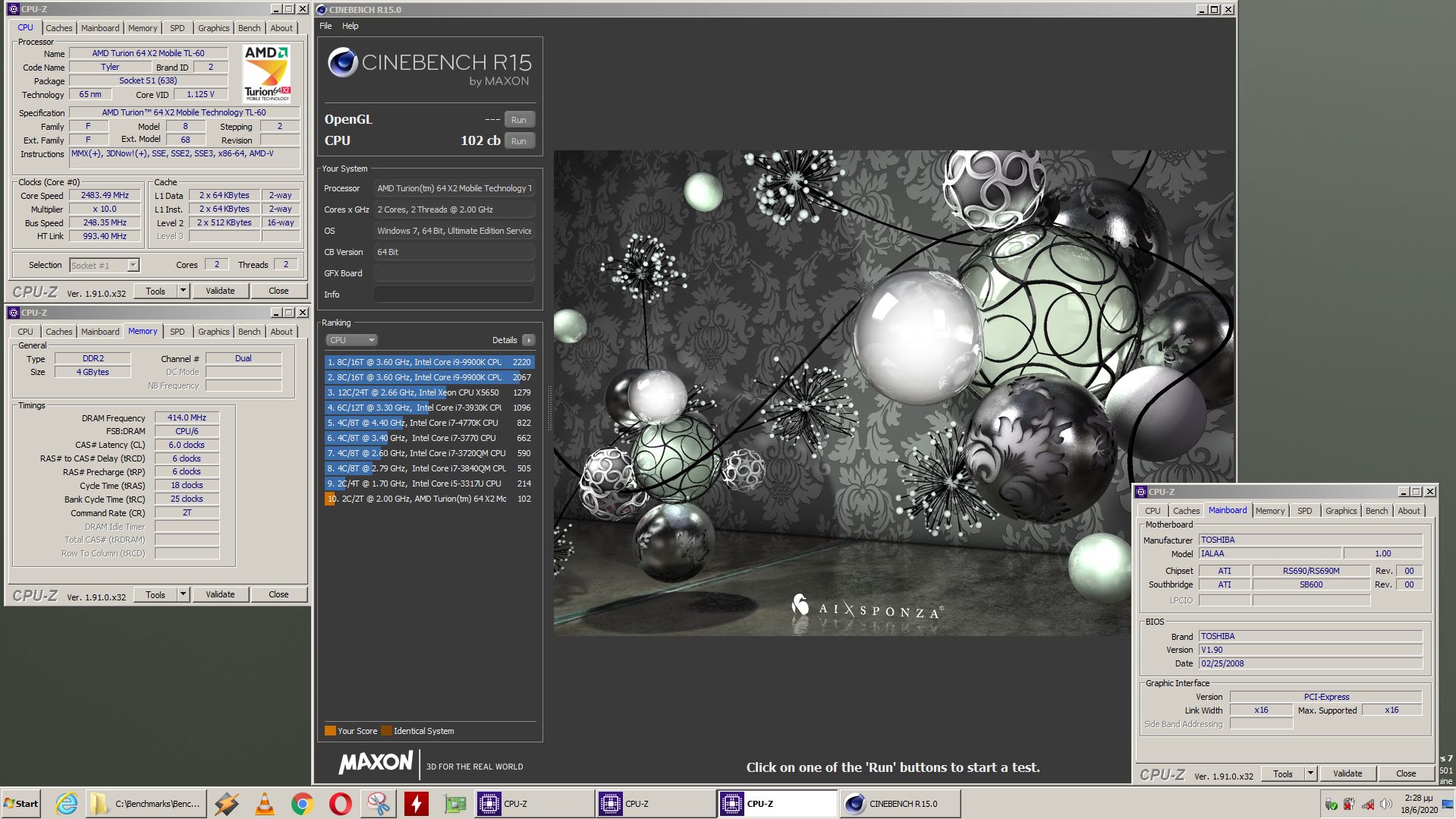Run the OpenGL benchmark
Image resolution: width=1456 pixels, height=819 pixels.
(519, 120)
